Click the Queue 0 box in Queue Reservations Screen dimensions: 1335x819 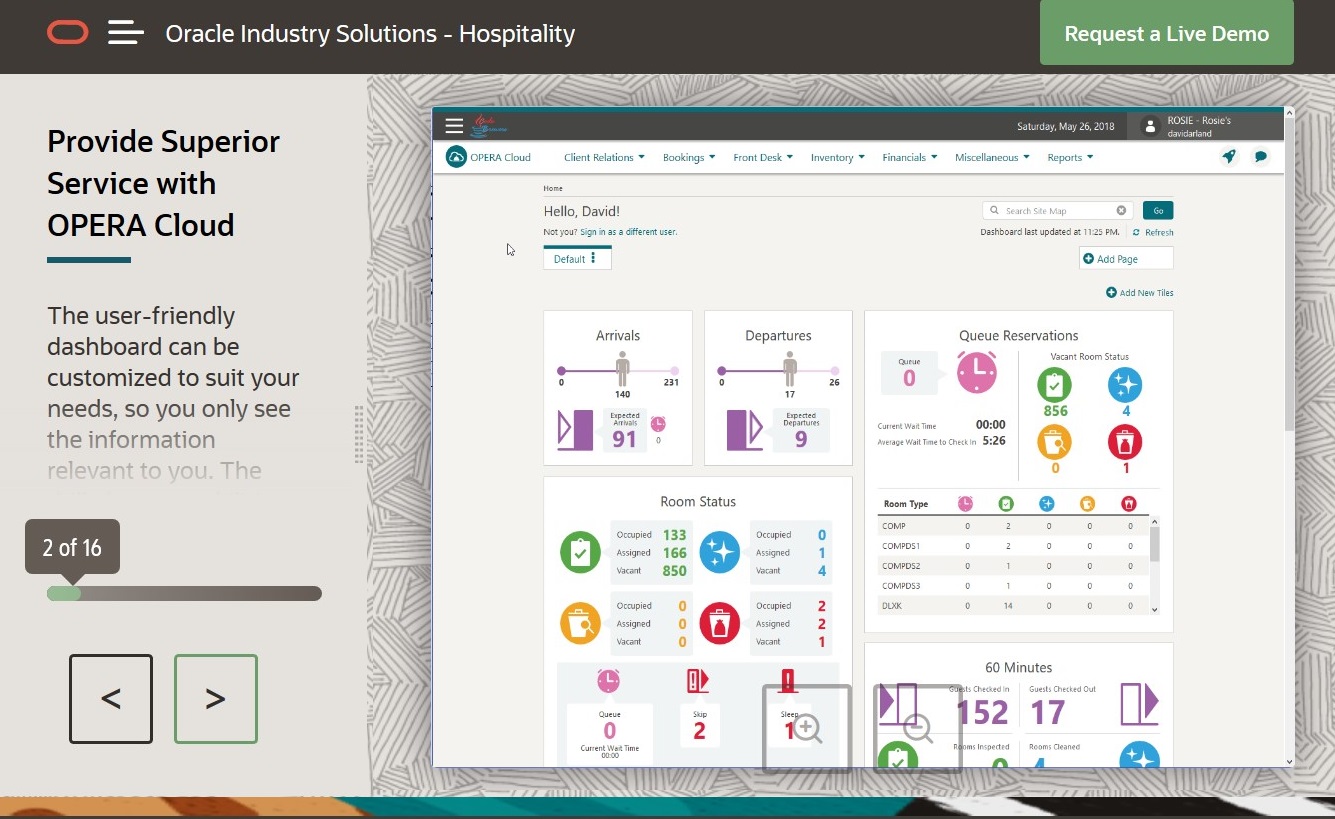(x=909, y=372)
